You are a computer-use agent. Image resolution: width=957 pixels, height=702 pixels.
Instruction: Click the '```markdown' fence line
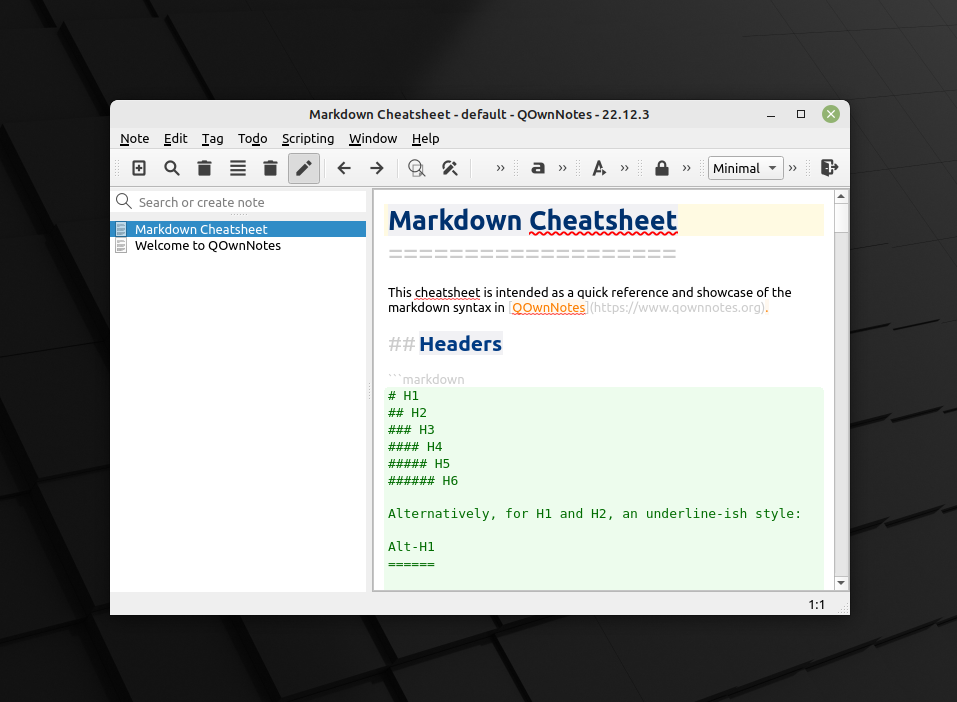coord(426,379)
